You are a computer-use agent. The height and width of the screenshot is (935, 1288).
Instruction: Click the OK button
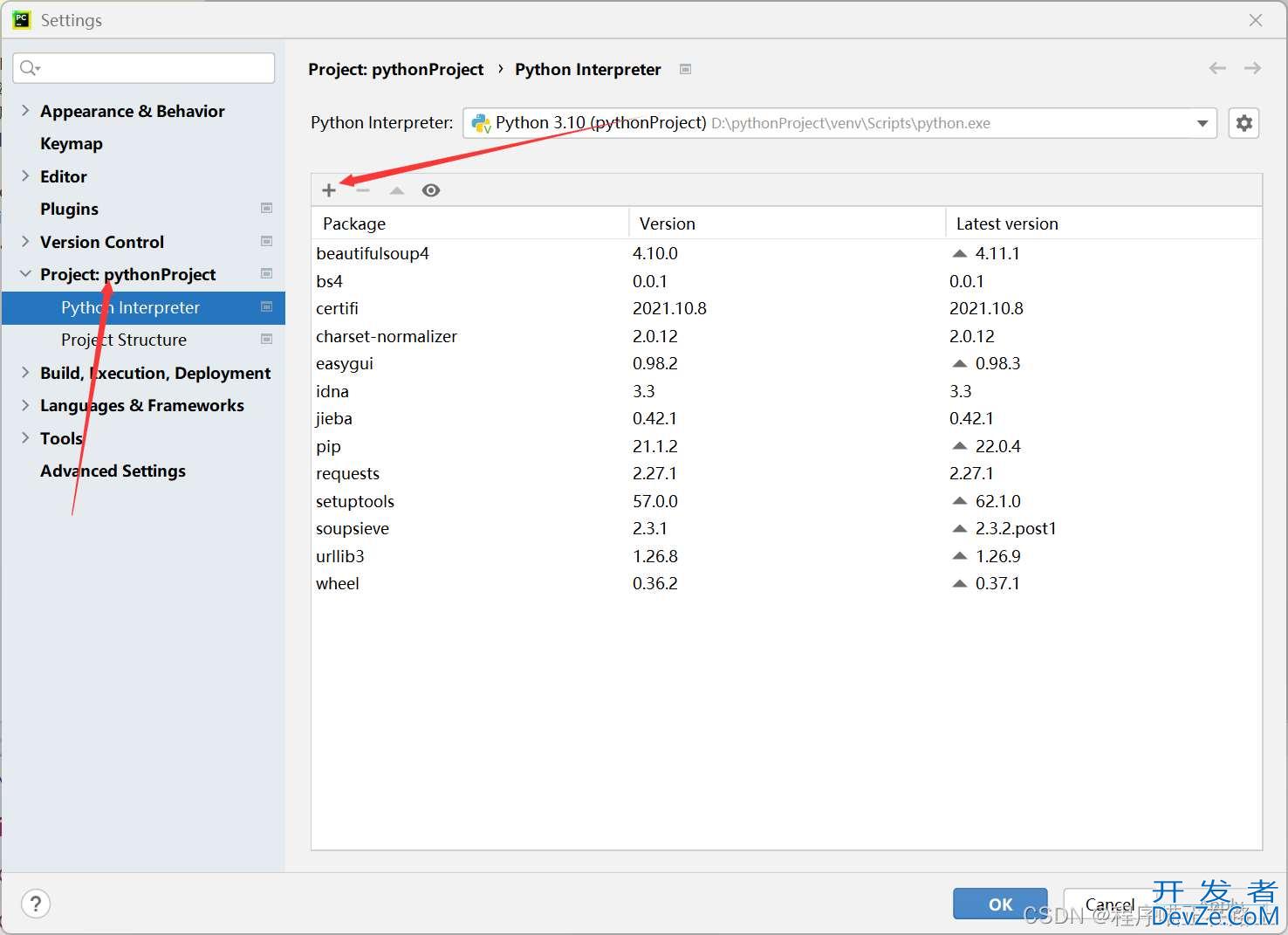(1000, 904)
